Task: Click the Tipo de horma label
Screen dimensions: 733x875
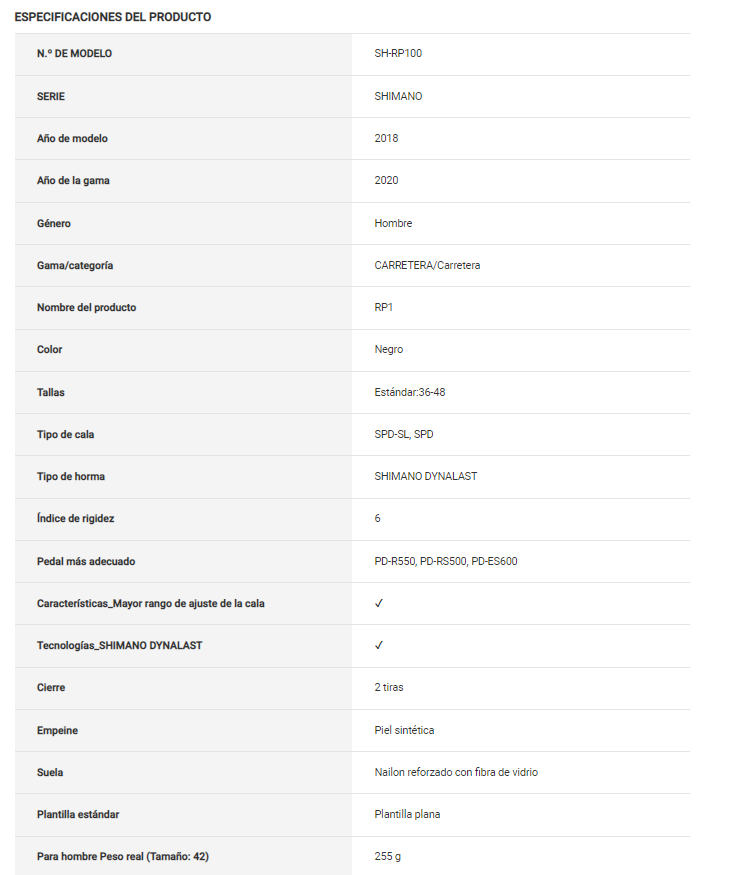Action: click(72, 476)
